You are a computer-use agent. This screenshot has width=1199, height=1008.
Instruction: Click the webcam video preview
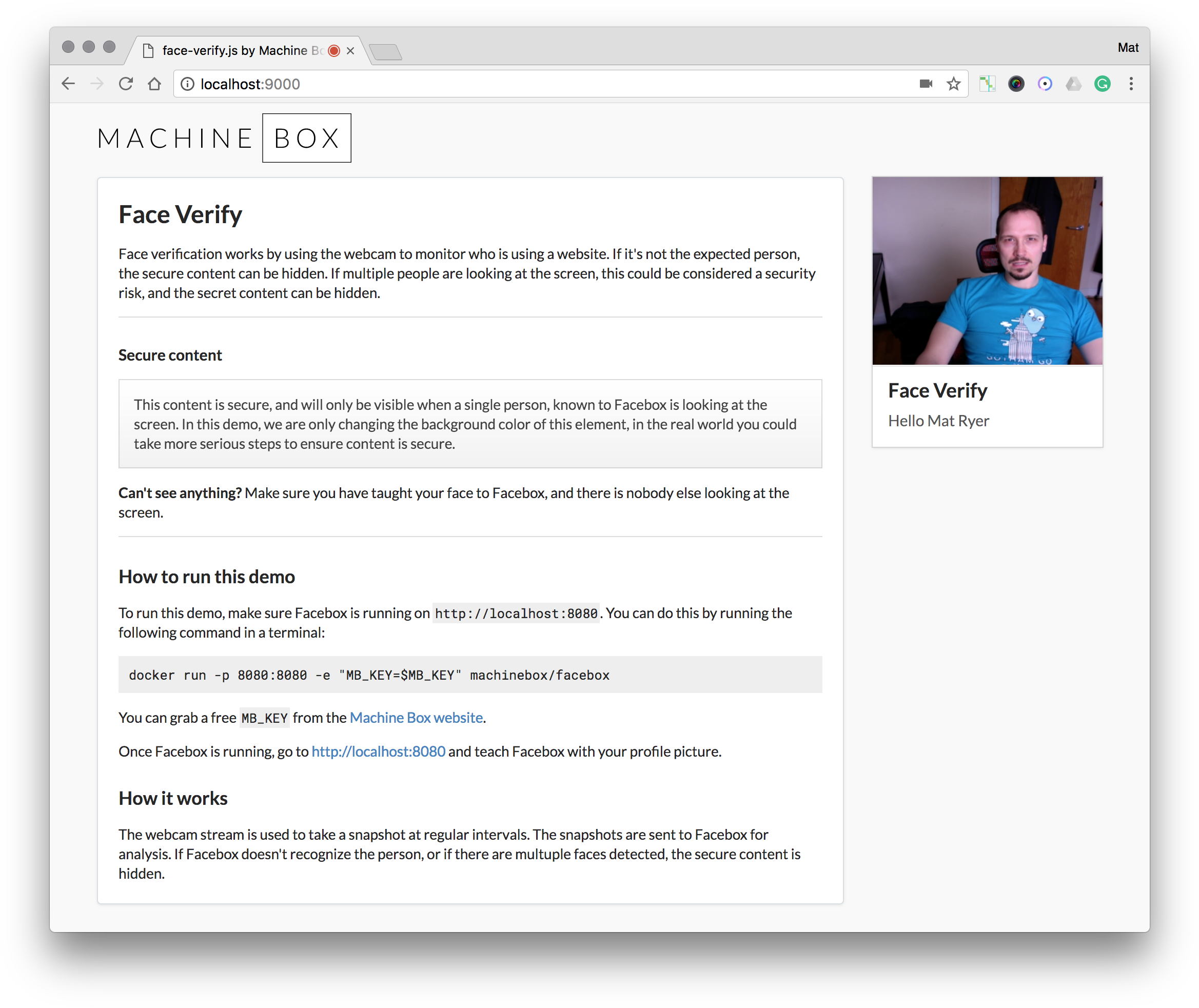click(x=987, y=270)
